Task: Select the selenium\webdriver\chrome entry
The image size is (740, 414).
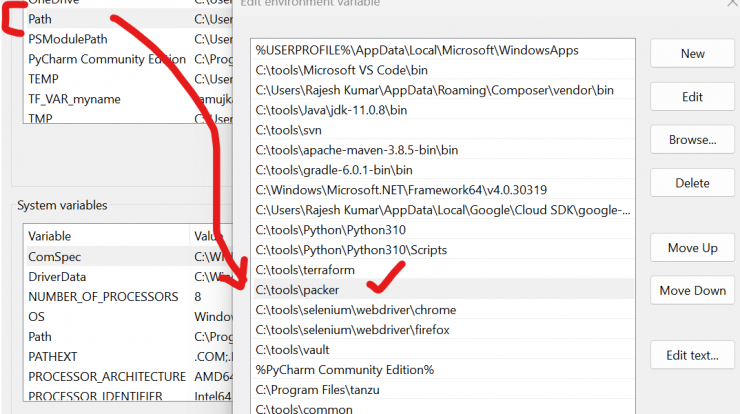Action: [443, 310]
